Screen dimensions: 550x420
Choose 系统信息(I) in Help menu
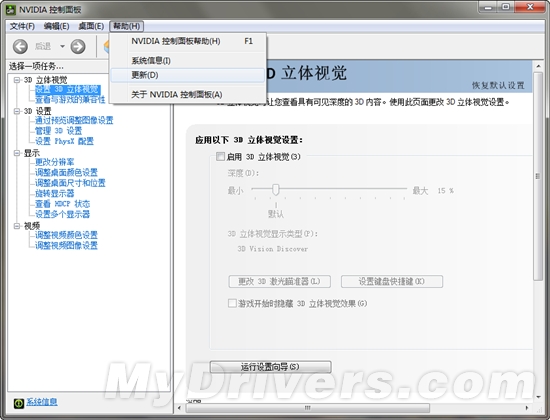pos(188,61)
